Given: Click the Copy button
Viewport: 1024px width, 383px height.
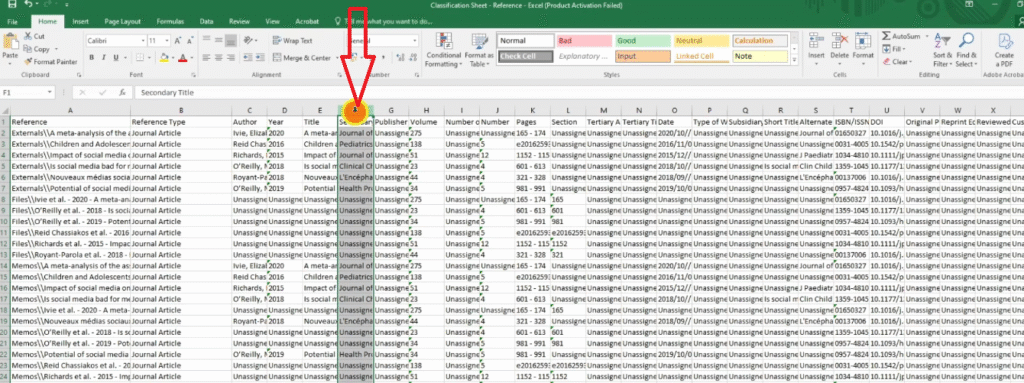Looking at the screenshot, I should coord(37,49).
